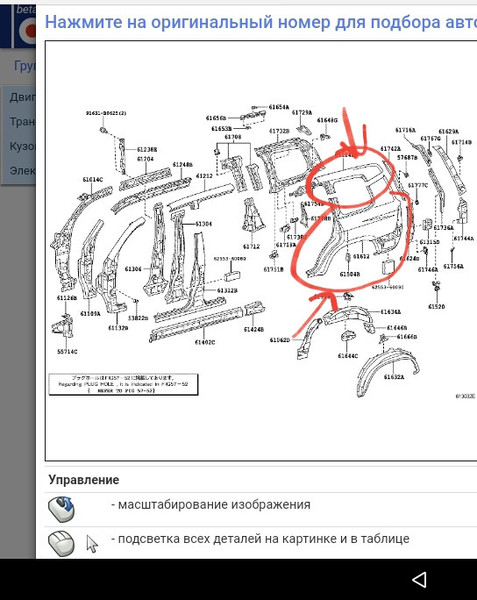Open the Двиг item in the left menu

[x=22, y=97]
